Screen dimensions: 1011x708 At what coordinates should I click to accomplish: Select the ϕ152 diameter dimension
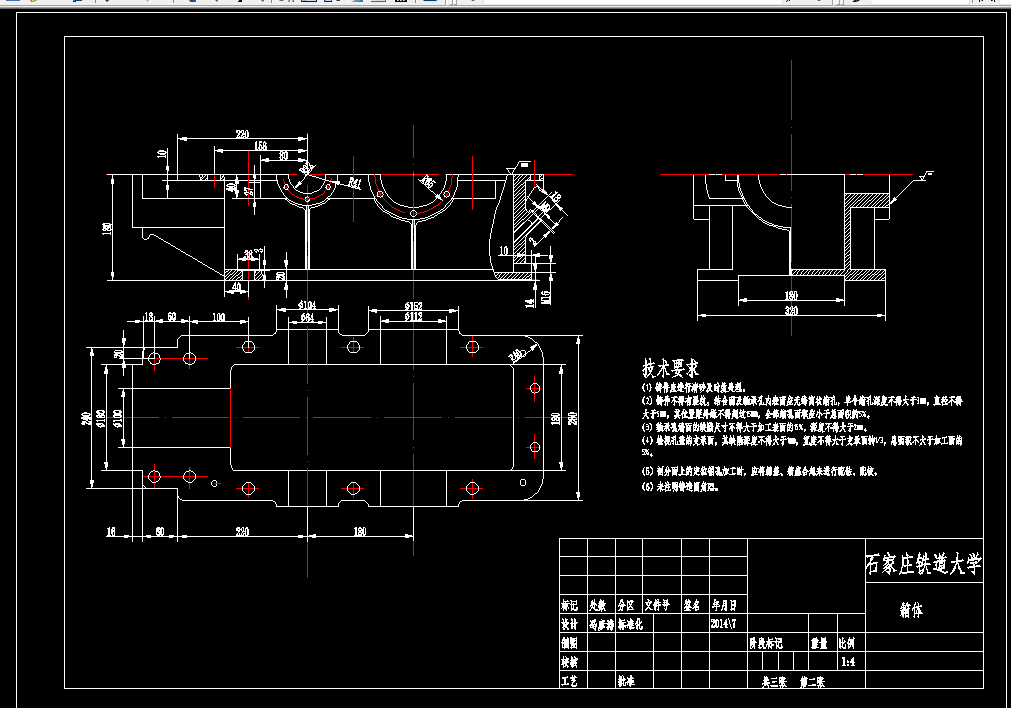[x=413, y=306]
